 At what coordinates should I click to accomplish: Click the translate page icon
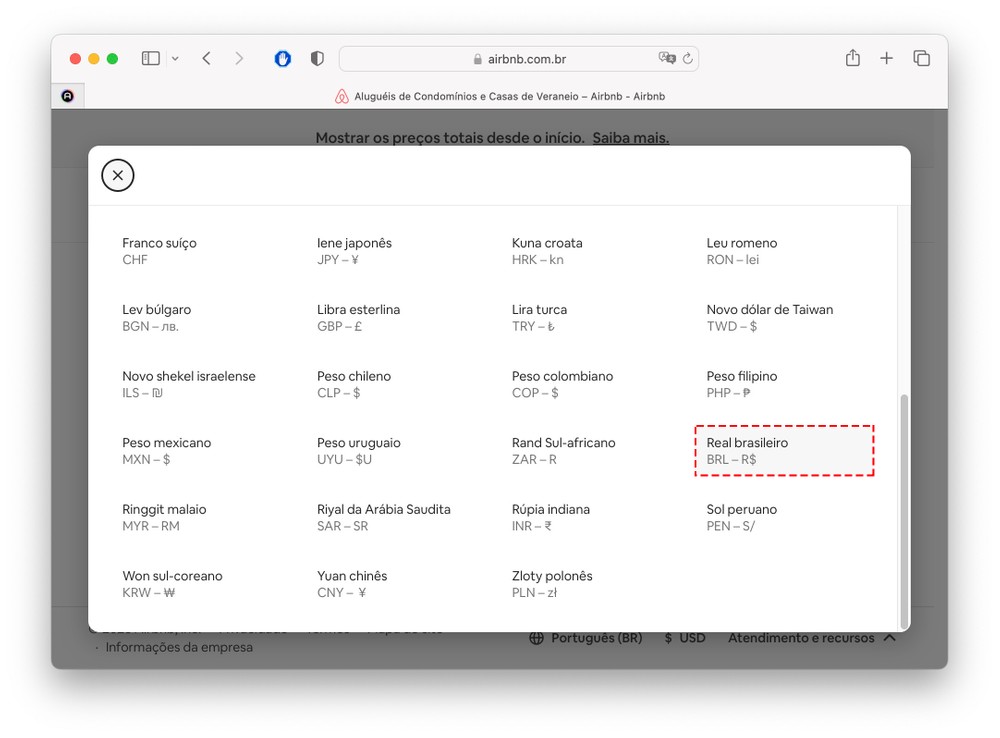pos(666,59)
